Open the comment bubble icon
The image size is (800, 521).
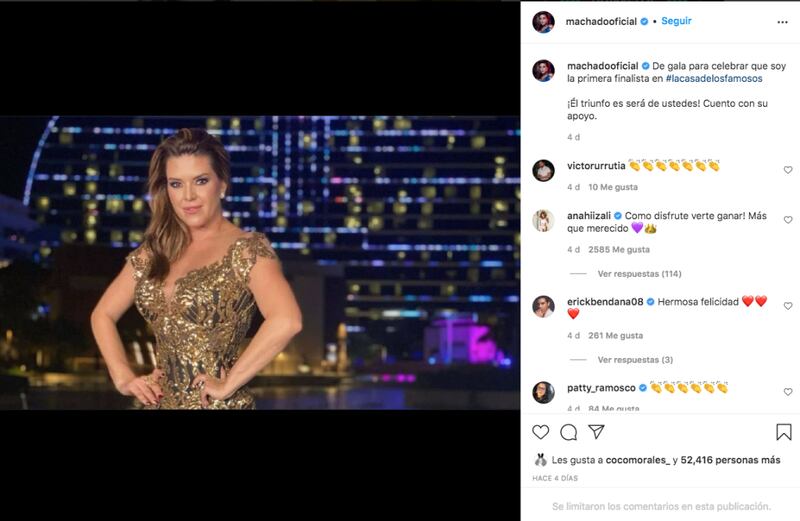[x=568, y=432]
